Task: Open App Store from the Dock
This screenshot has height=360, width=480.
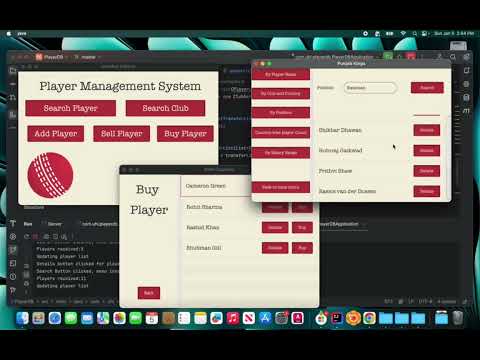Action: (265, 318)
